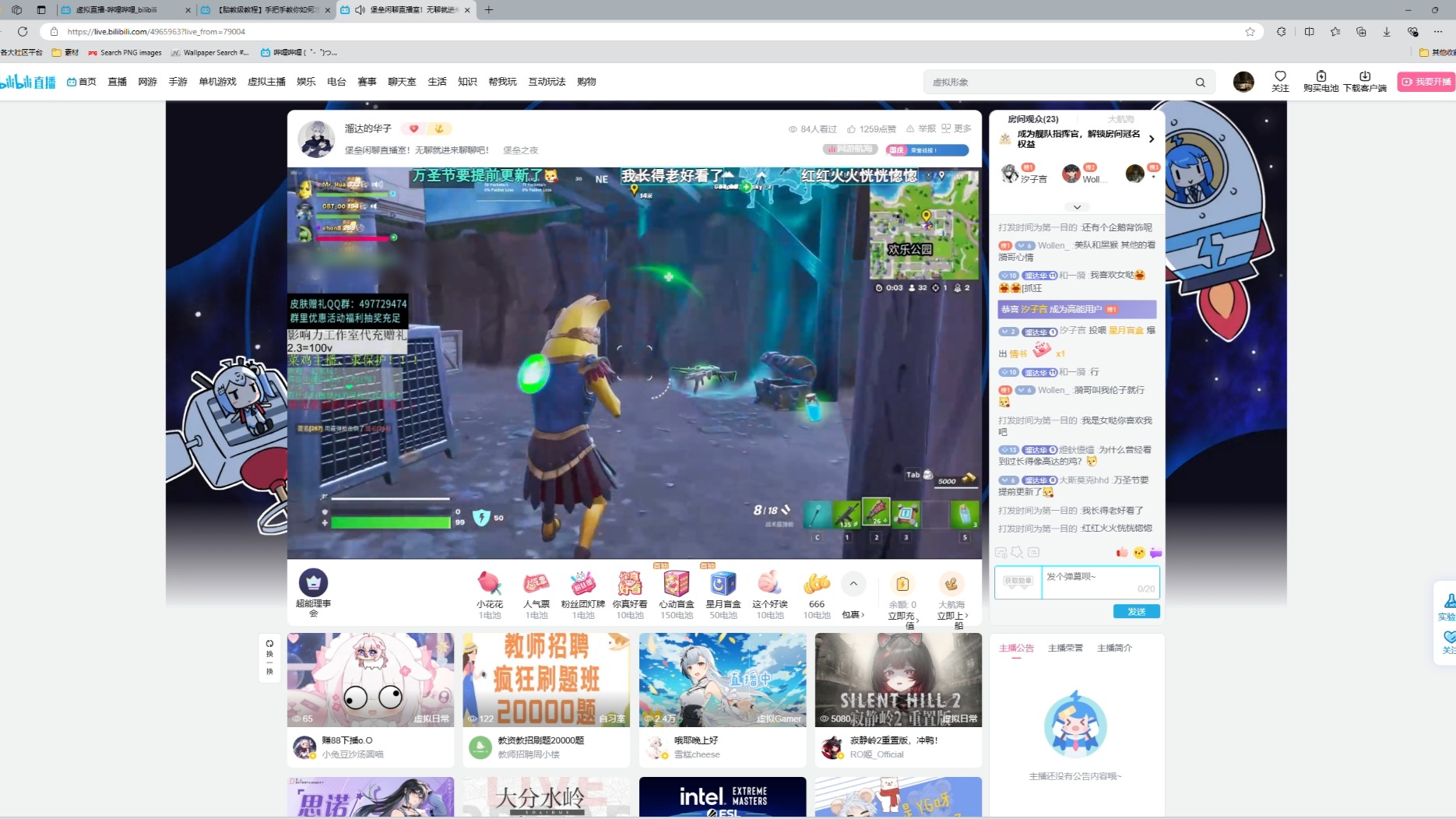
Task: Open the 虚拟主播 category
Action: point(266,82)
